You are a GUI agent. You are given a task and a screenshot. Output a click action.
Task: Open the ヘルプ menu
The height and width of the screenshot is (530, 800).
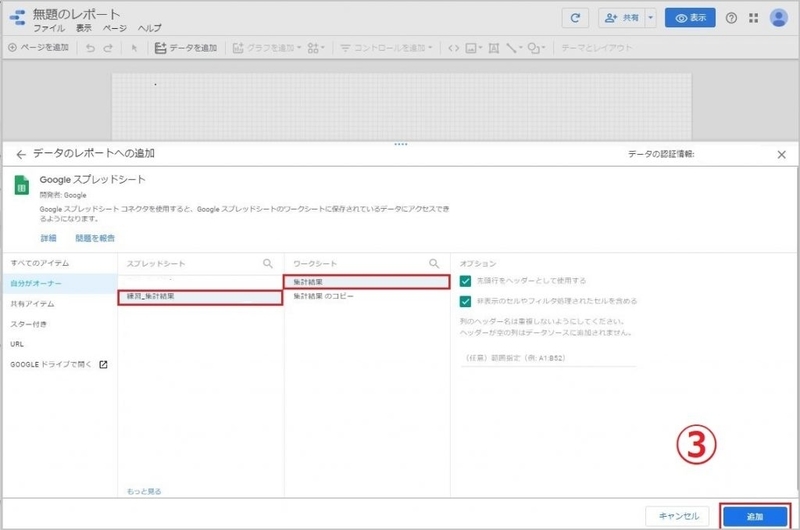point(149,28)
